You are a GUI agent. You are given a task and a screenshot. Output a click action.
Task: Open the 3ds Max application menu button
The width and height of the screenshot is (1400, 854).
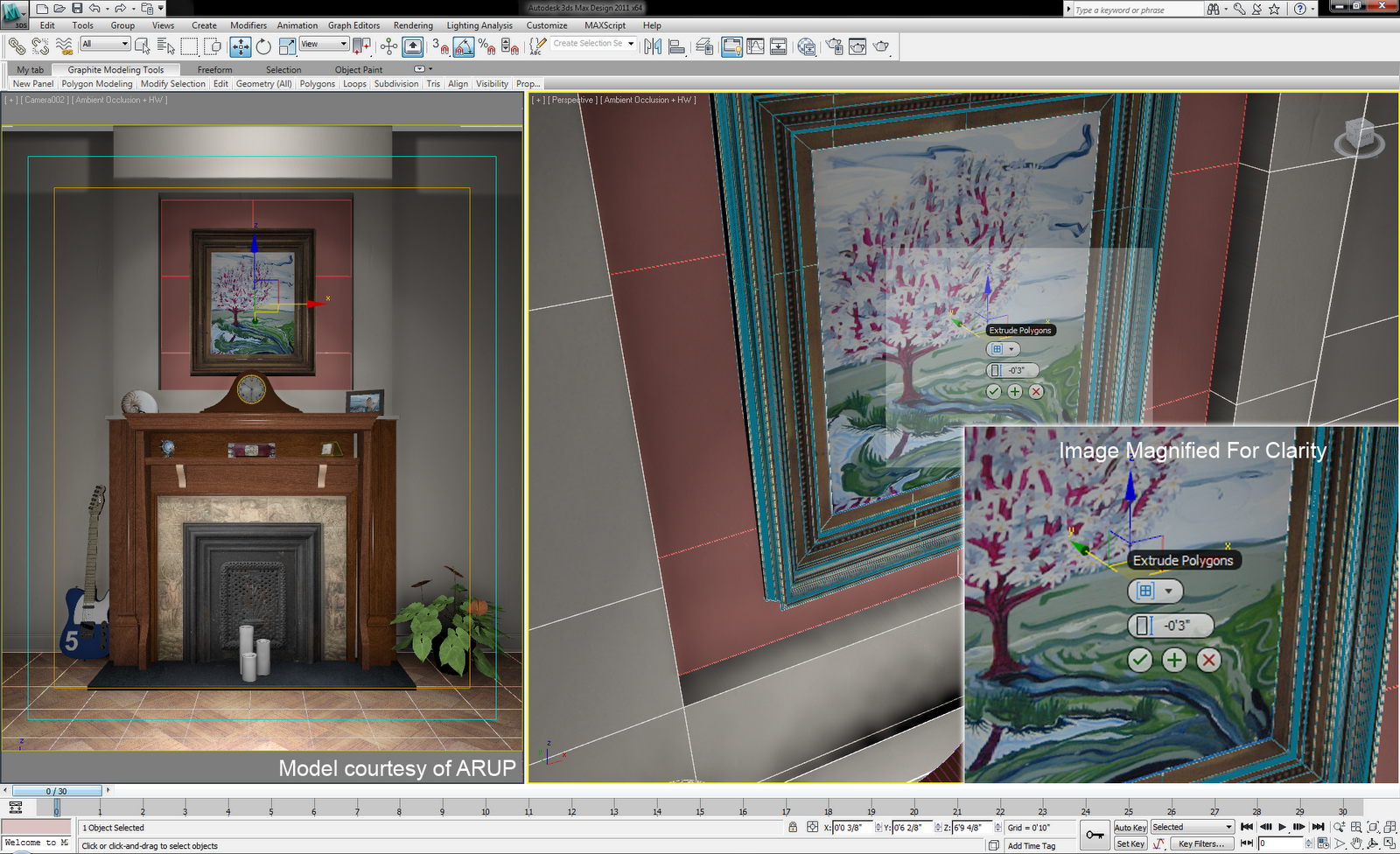pyautogui.click(x=15, y=14)
